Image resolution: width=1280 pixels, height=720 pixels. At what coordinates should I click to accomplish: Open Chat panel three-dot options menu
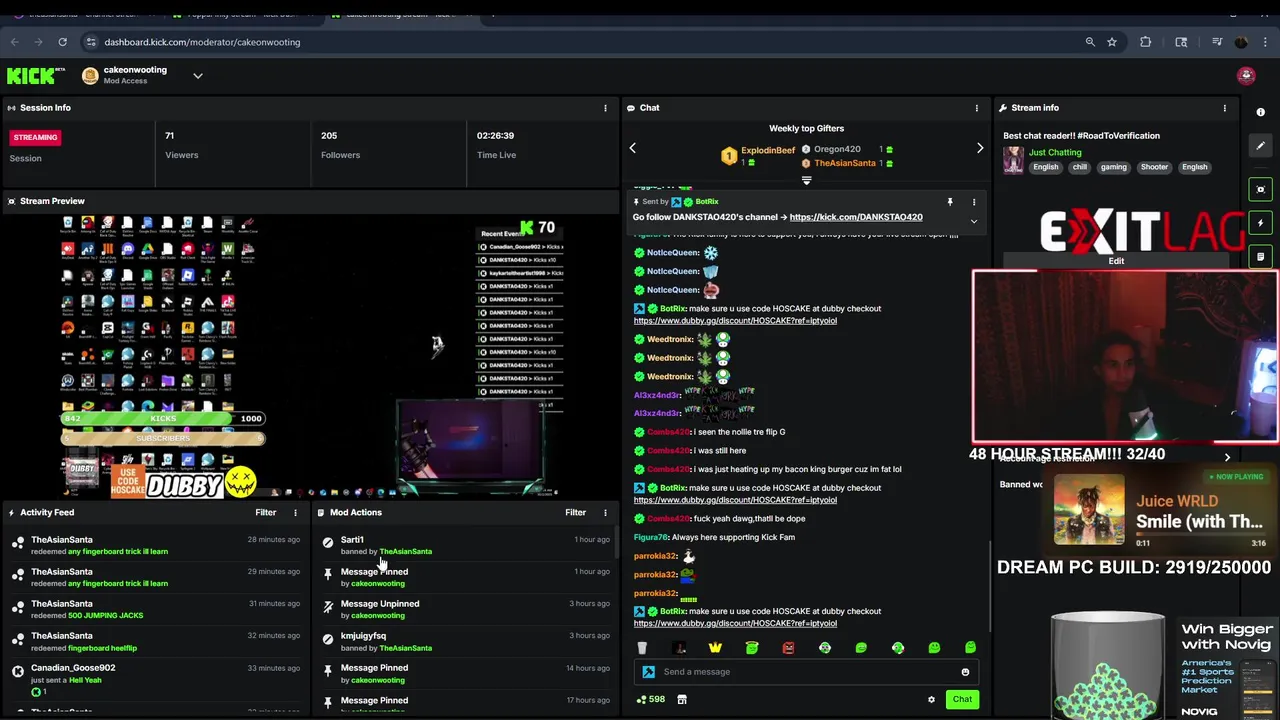[x=977, y=108]
